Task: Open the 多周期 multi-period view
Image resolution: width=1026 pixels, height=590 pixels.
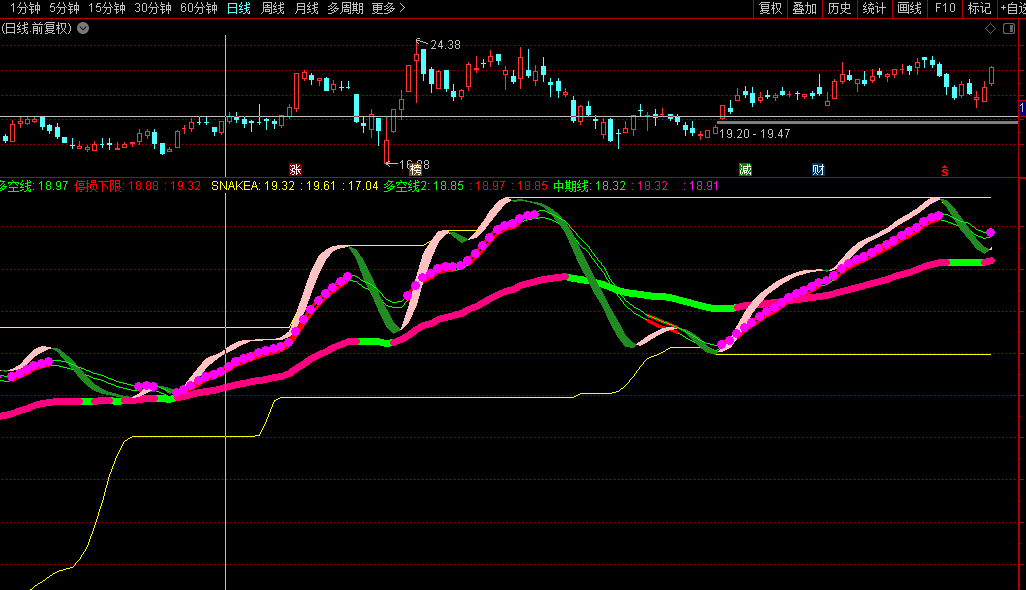Action: [346, 9]
